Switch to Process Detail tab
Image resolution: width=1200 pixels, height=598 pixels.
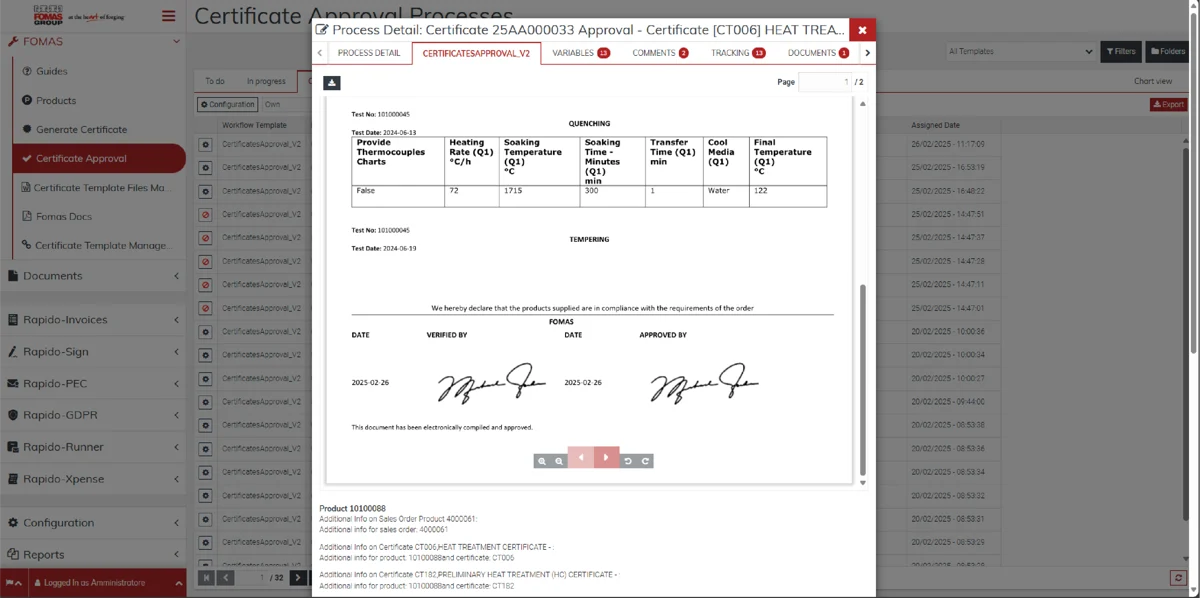tap(369, 53)
